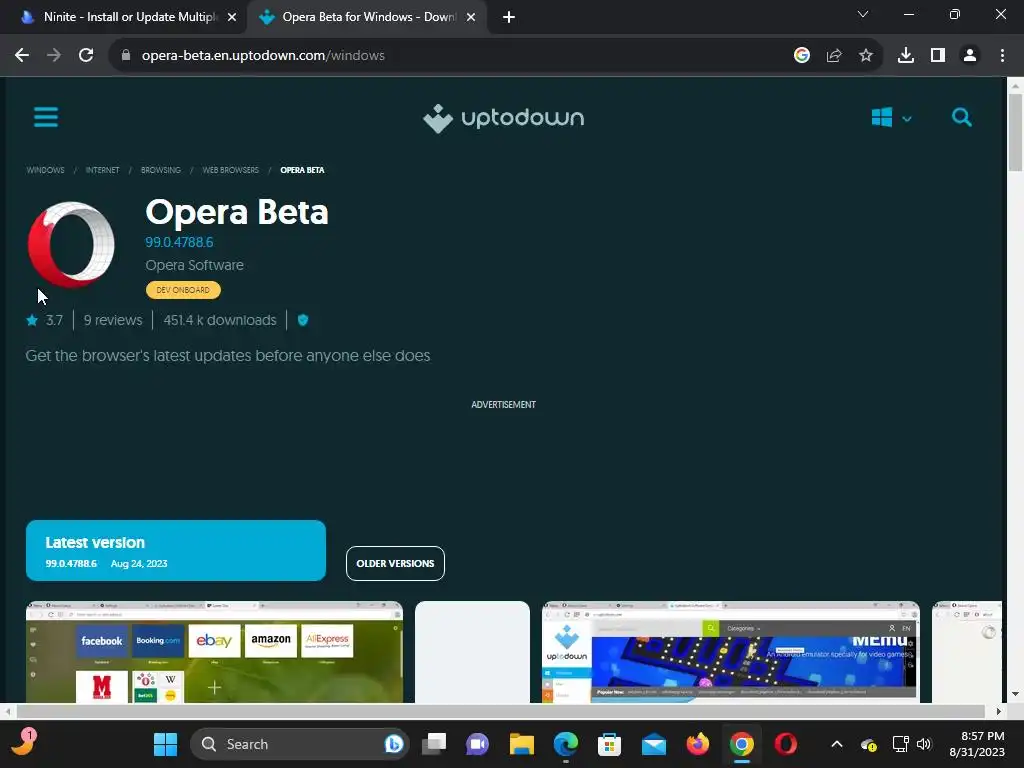Screen dimensions: 1024x768
Task: Open the Teams chat taskbar icon
Action: point(477,744)
